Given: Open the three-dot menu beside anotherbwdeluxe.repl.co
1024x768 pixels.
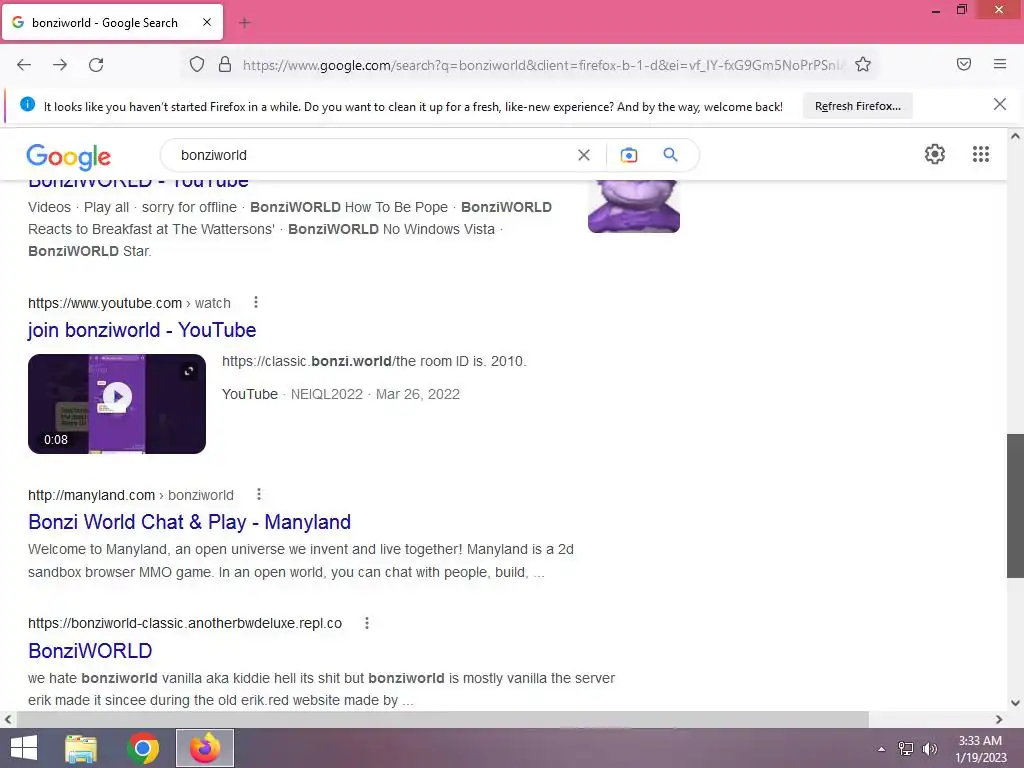Looking at the screenshot, I should [367, 623].
